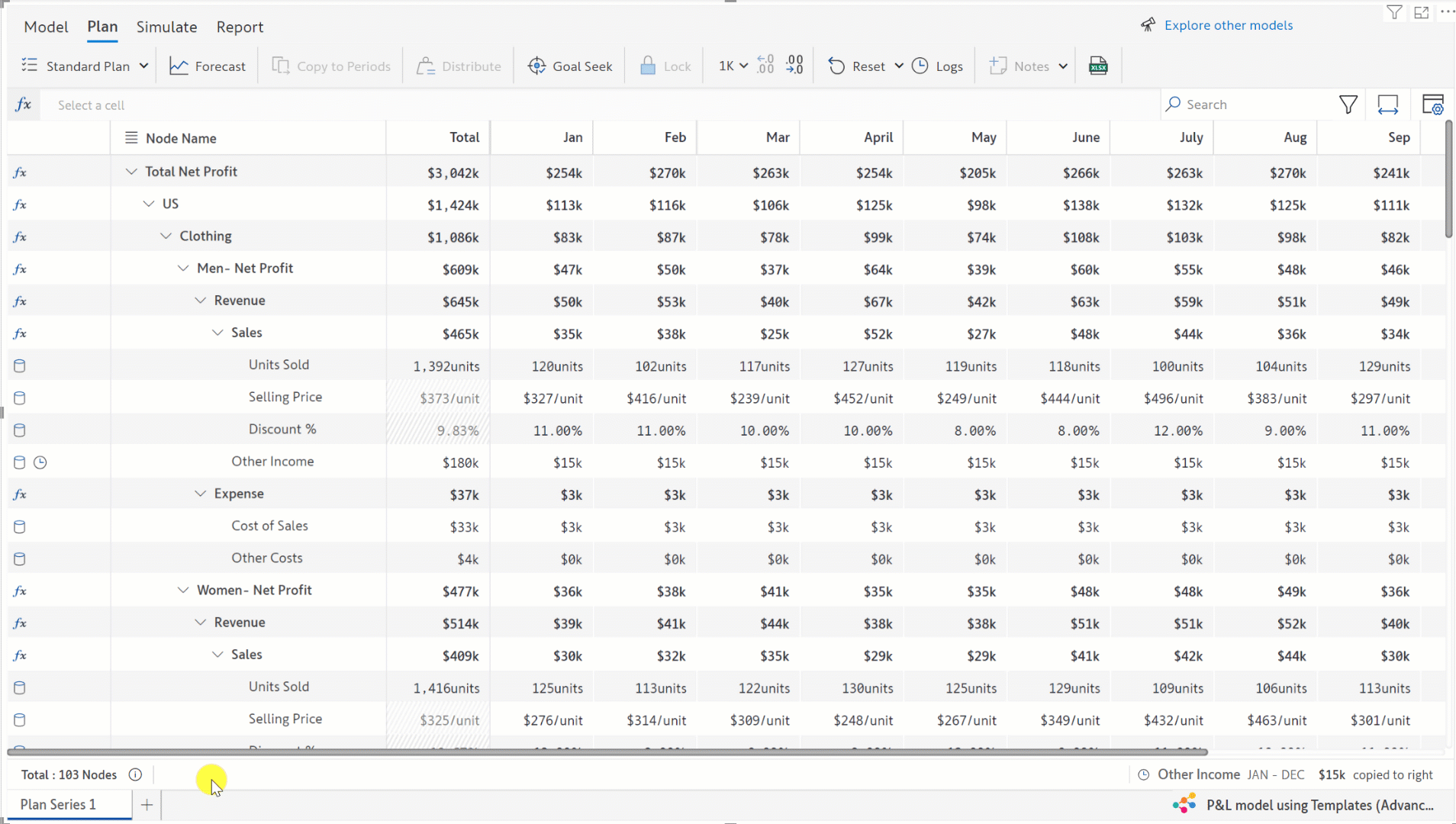1456x824 pixels.
Task: Collapse the Women- Net Profit node
Action: 183,590
